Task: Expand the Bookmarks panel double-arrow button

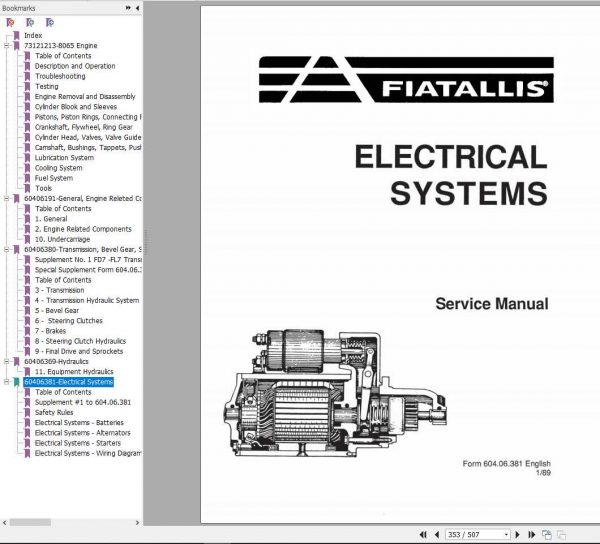Action: (x=128, y=8)
